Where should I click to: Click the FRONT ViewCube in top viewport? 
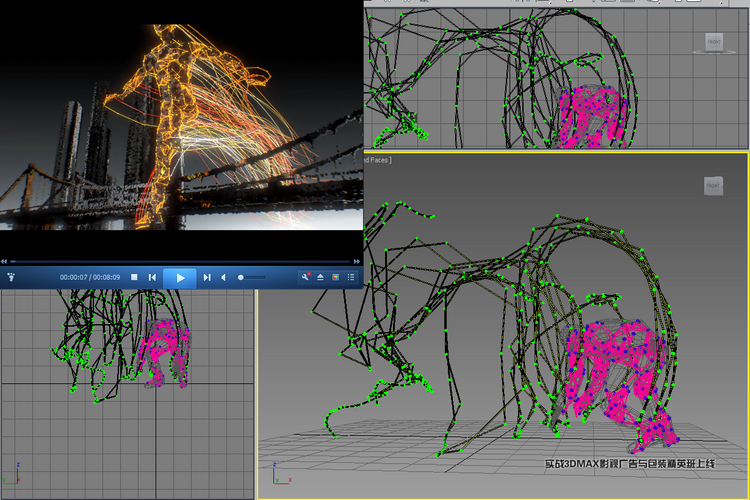pyautogui.click(x=714, y=43)
